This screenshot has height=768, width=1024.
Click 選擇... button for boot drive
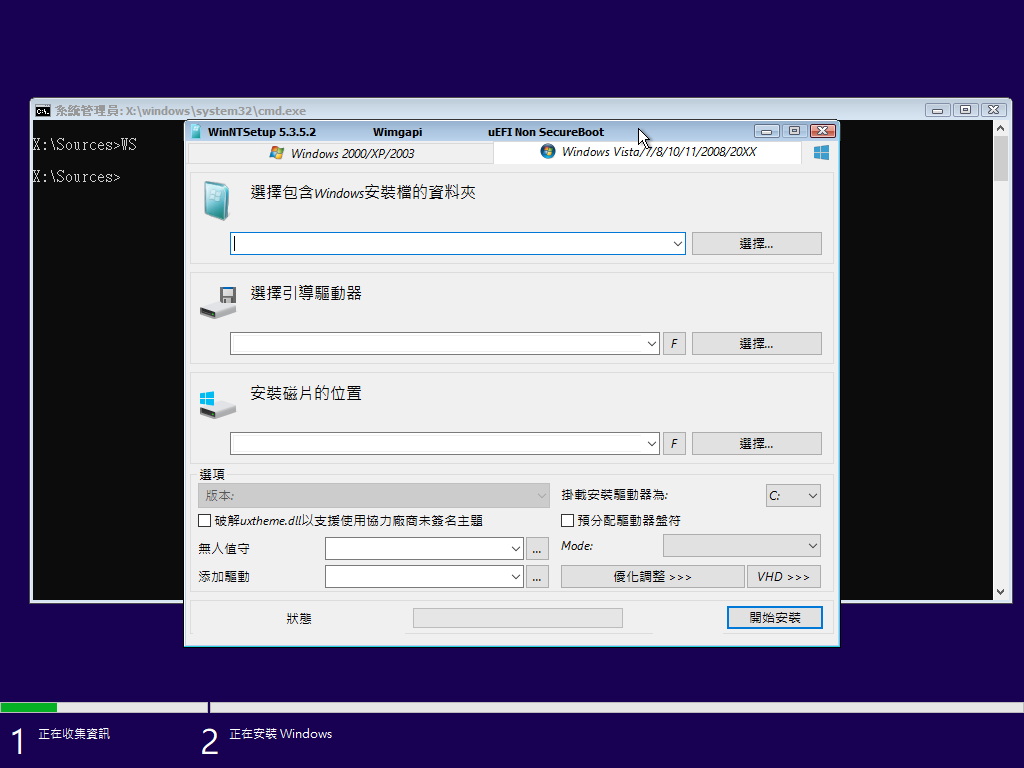(757, 344)
